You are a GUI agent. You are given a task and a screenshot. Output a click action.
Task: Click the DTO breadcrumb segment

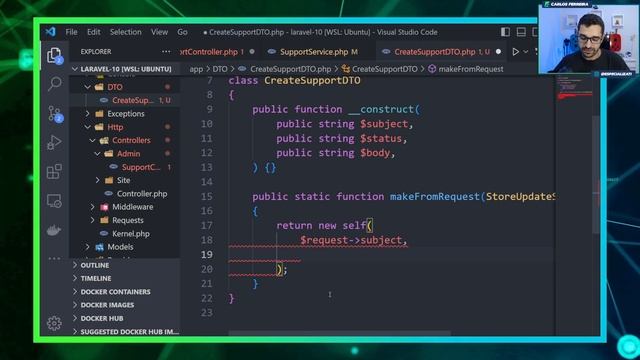(220, 69)
